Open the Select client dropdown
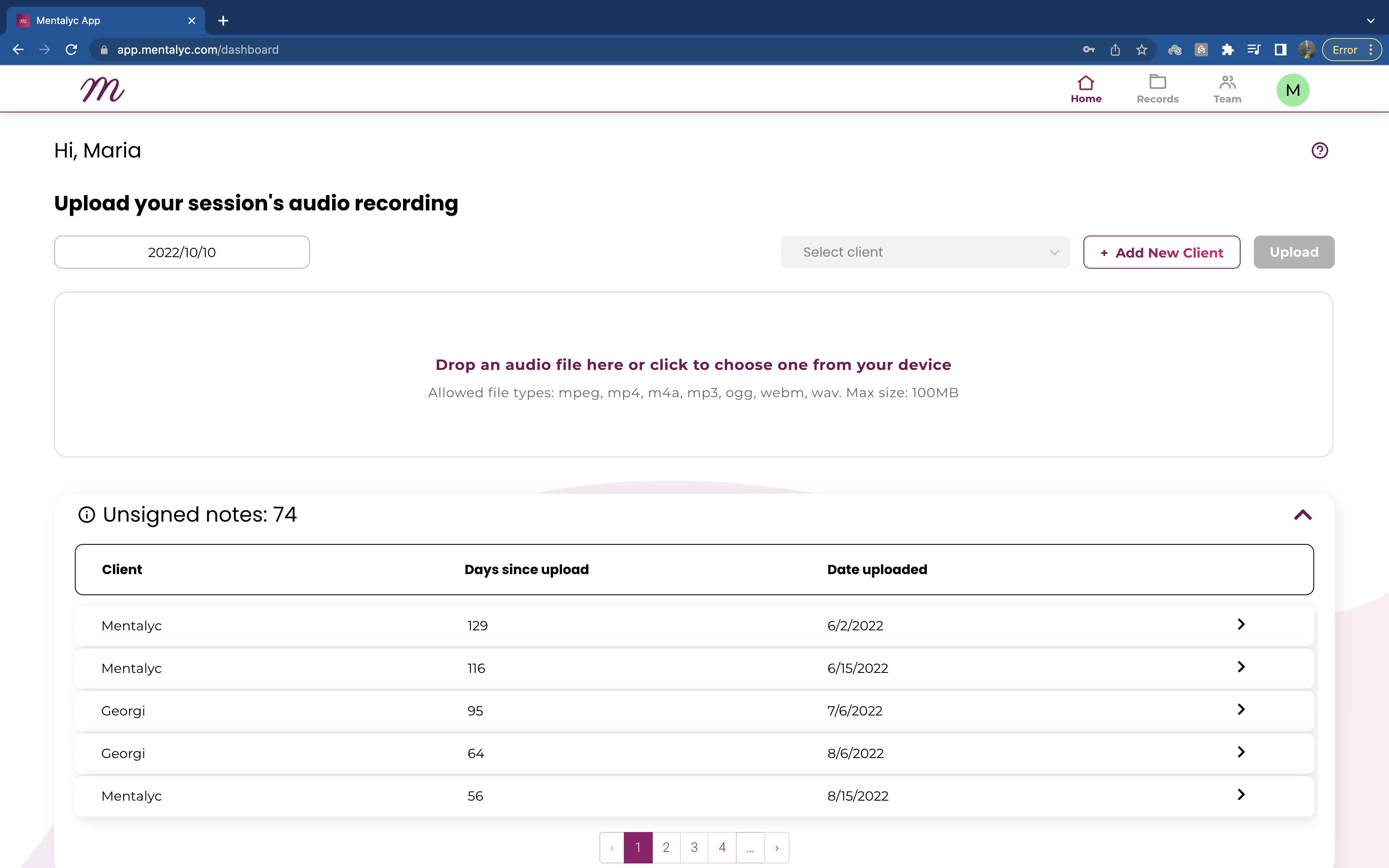Image resolution: width=1389 pixels, height=868 pixels. click(924, 251)
